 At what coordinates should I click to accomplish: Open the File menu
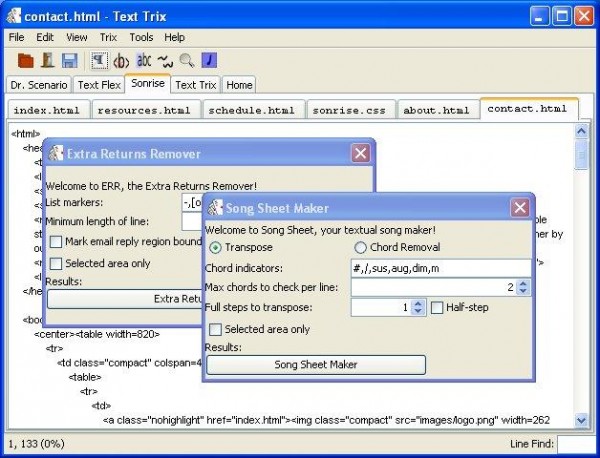[x=16, y=37]
